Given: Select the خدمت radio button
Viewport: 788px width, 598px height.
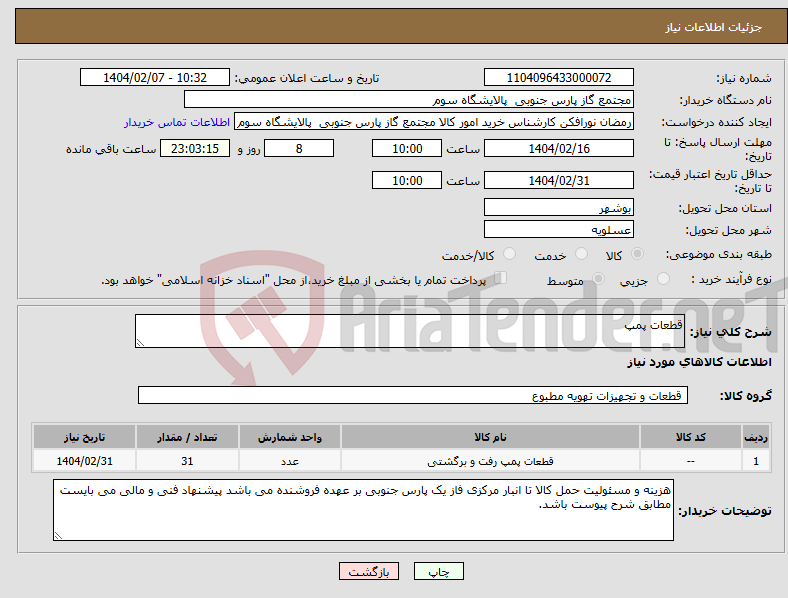Looking at the screenshot, I should pos(581,254).
